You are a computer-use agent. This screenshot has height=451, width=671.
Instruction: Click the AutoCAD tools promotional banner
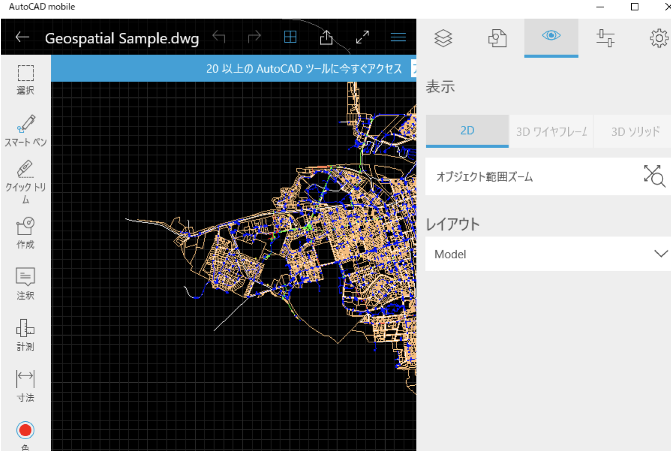pos(234,68)
